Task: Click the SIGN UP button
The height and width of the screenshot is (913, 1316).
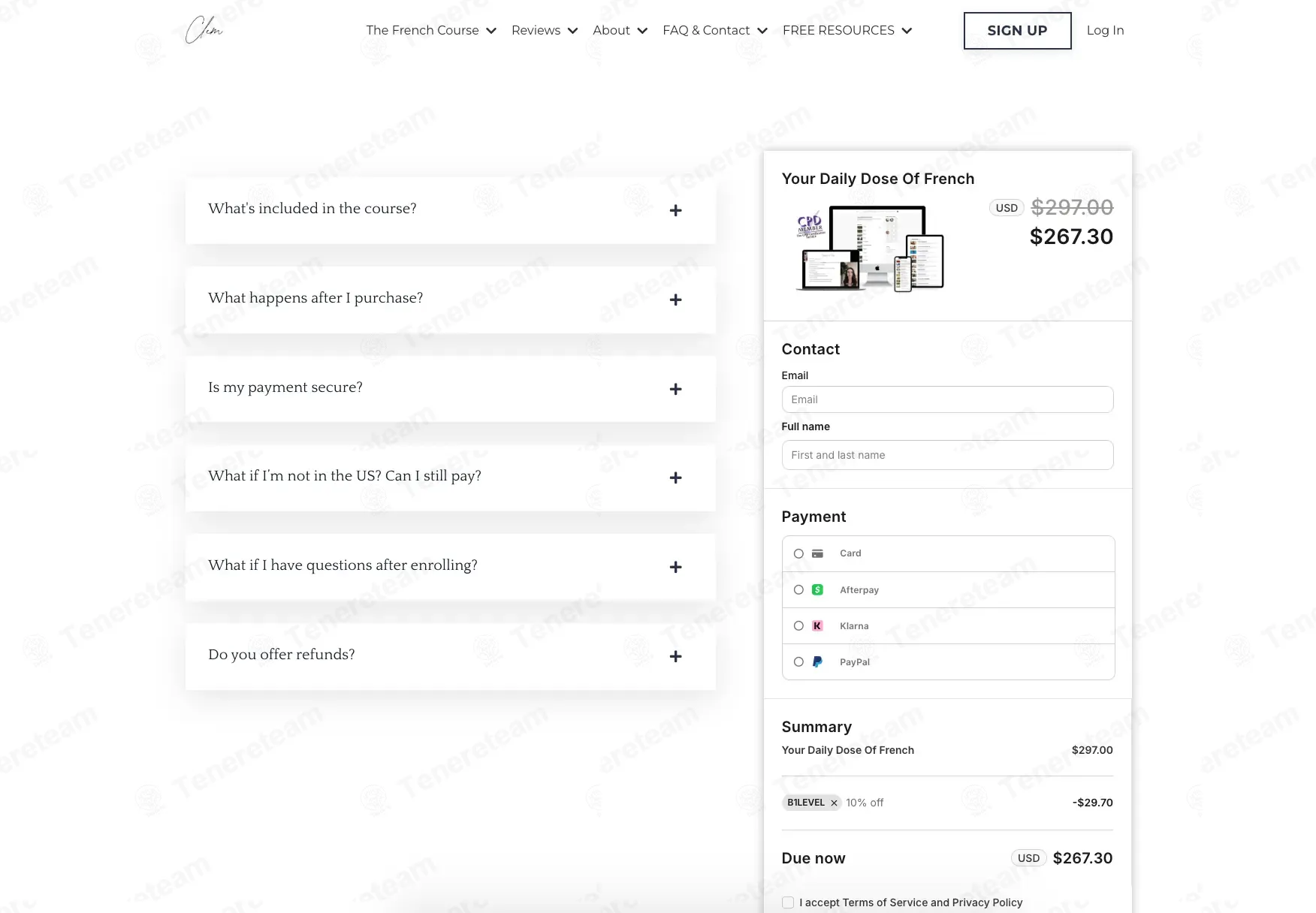Action: (x=1017, y=31)
